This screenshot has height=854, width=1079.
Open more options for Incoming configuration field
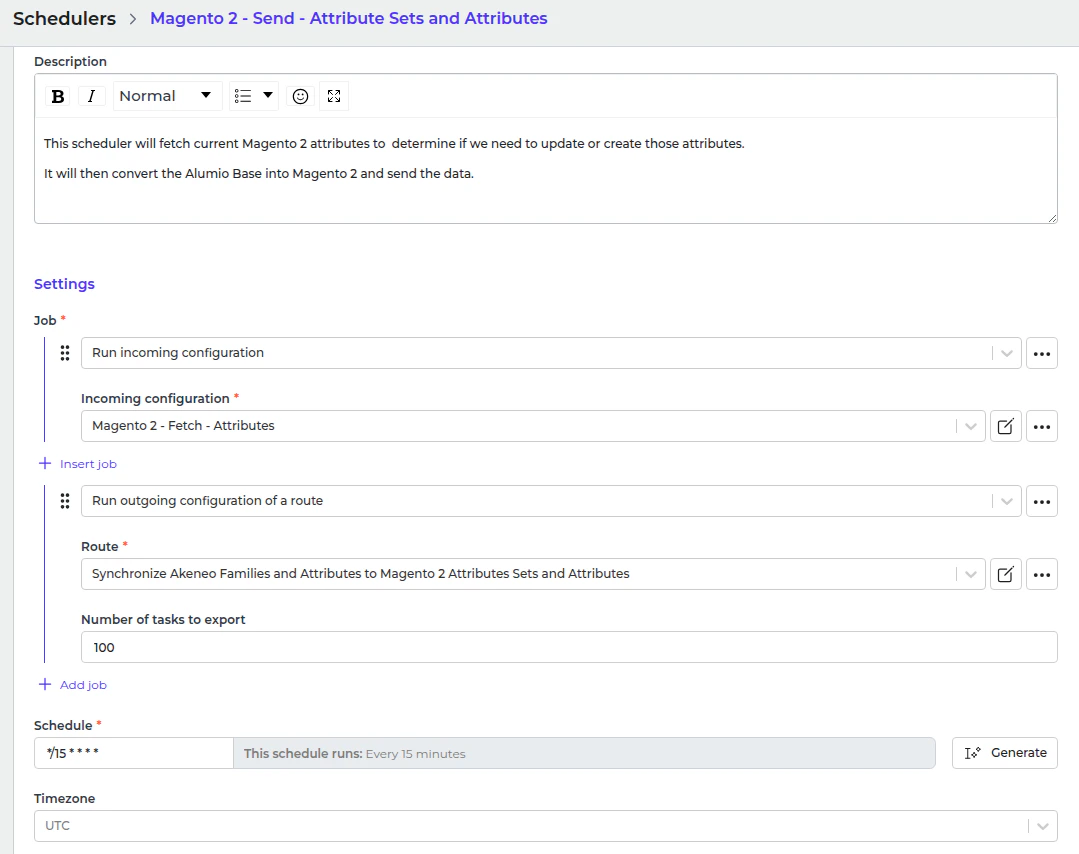[x=1042, y=426]
